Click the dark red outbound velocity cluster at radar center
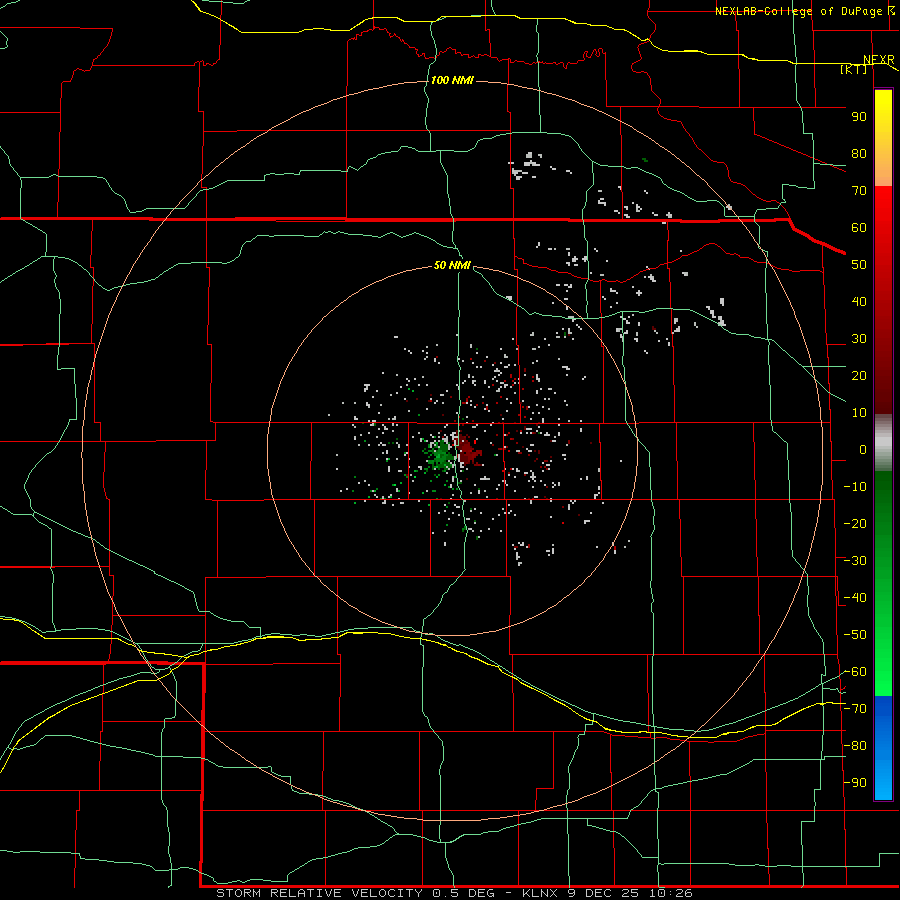The width and height of the screenshot is (900, 900). (469, 451)
